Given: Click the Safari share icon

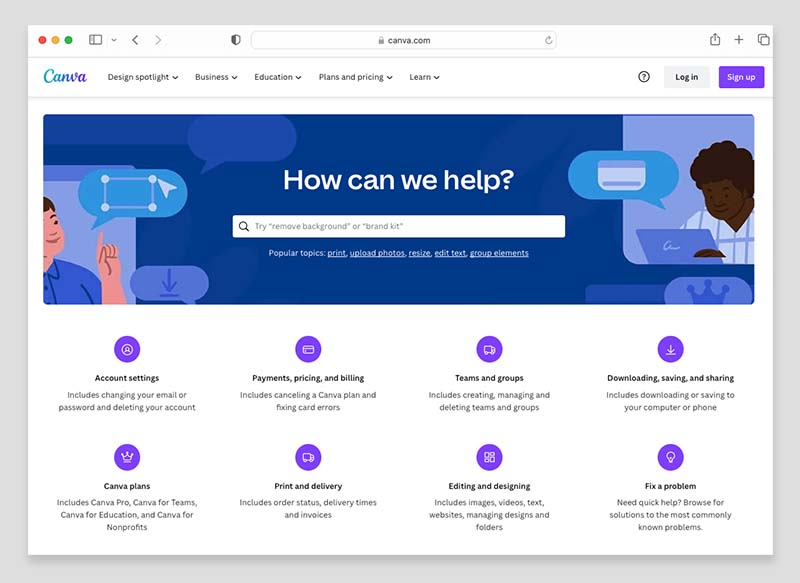Looking at the screenshot, I should pos(715,40).
